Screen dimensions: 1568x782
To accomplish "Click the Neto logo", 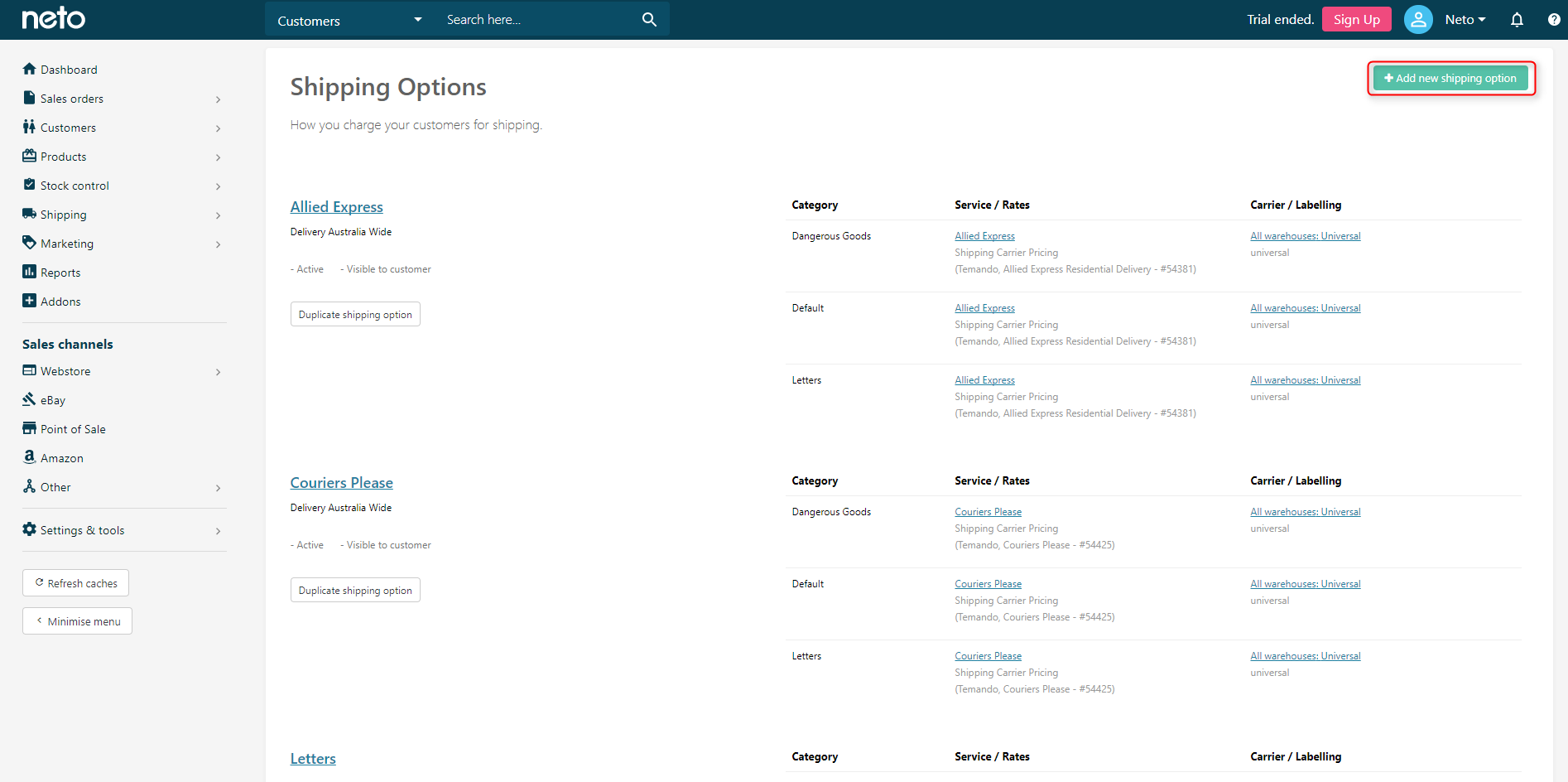I will click(54, 18).
